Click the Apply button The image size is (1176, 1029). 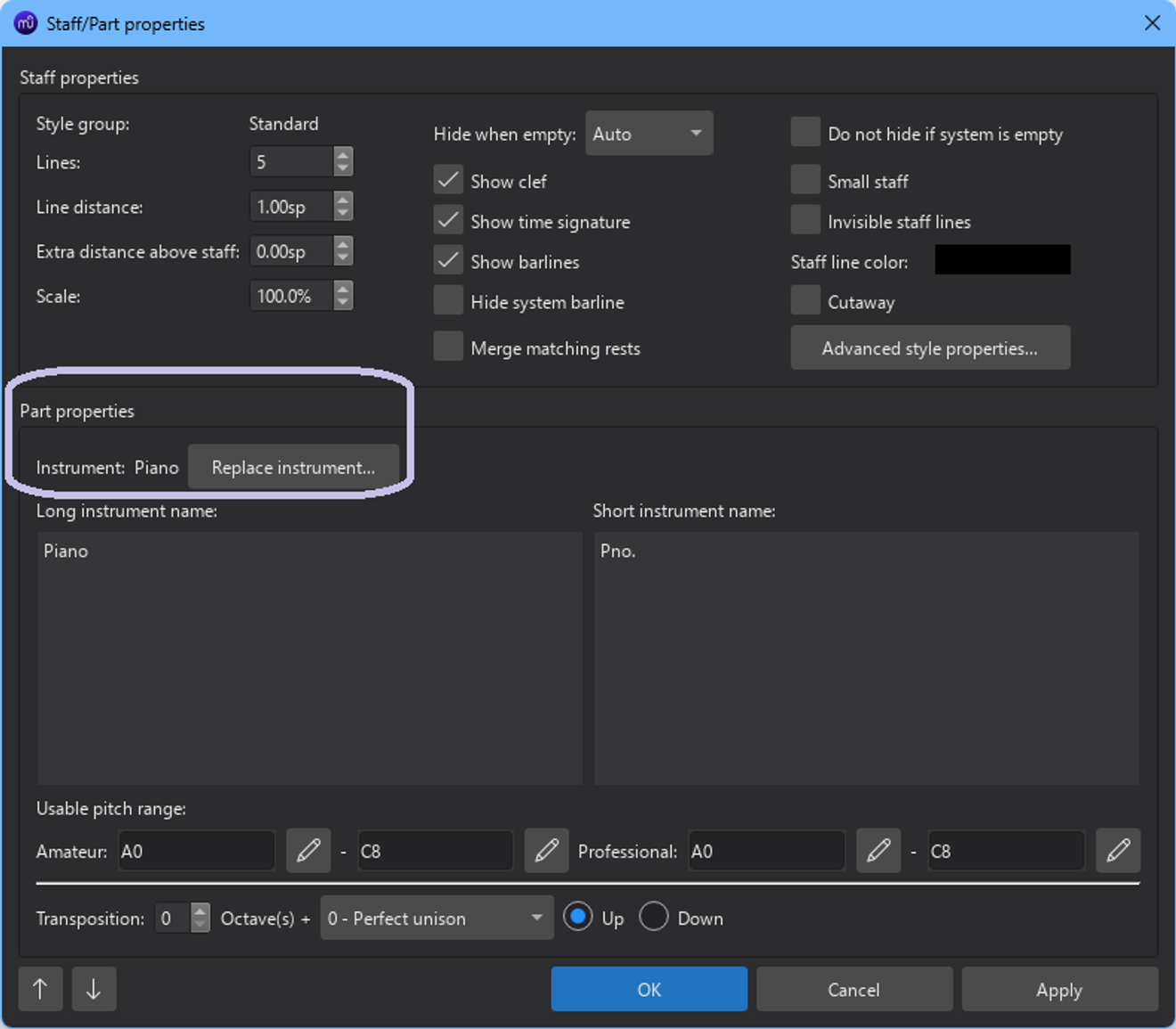(1059, 989)
